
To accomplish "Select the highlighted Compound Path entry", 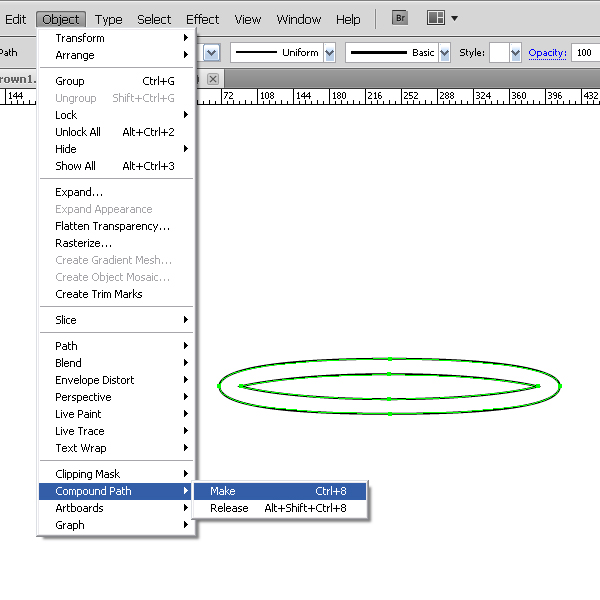I will coord(115,491).
